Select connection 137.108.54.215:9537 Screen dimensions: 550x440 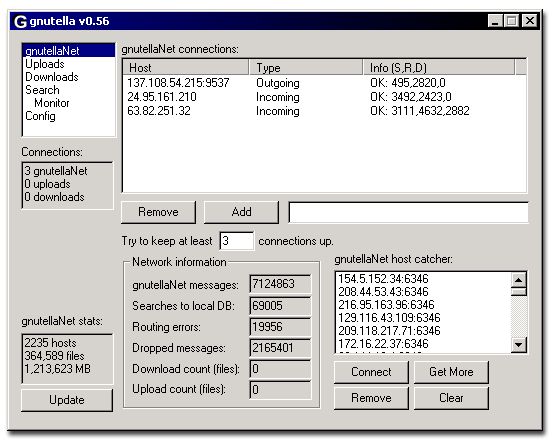(x=178, y=83)
